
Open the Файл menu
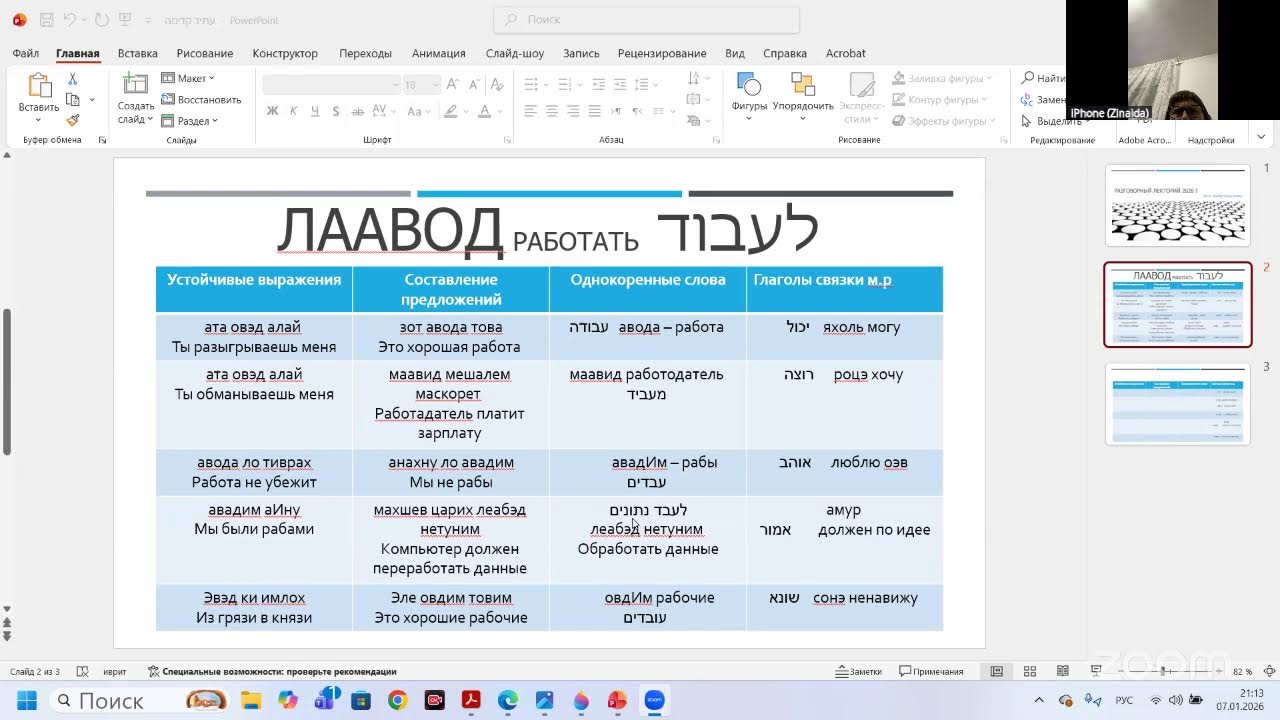pyautogui.click(x=26, y=53)
